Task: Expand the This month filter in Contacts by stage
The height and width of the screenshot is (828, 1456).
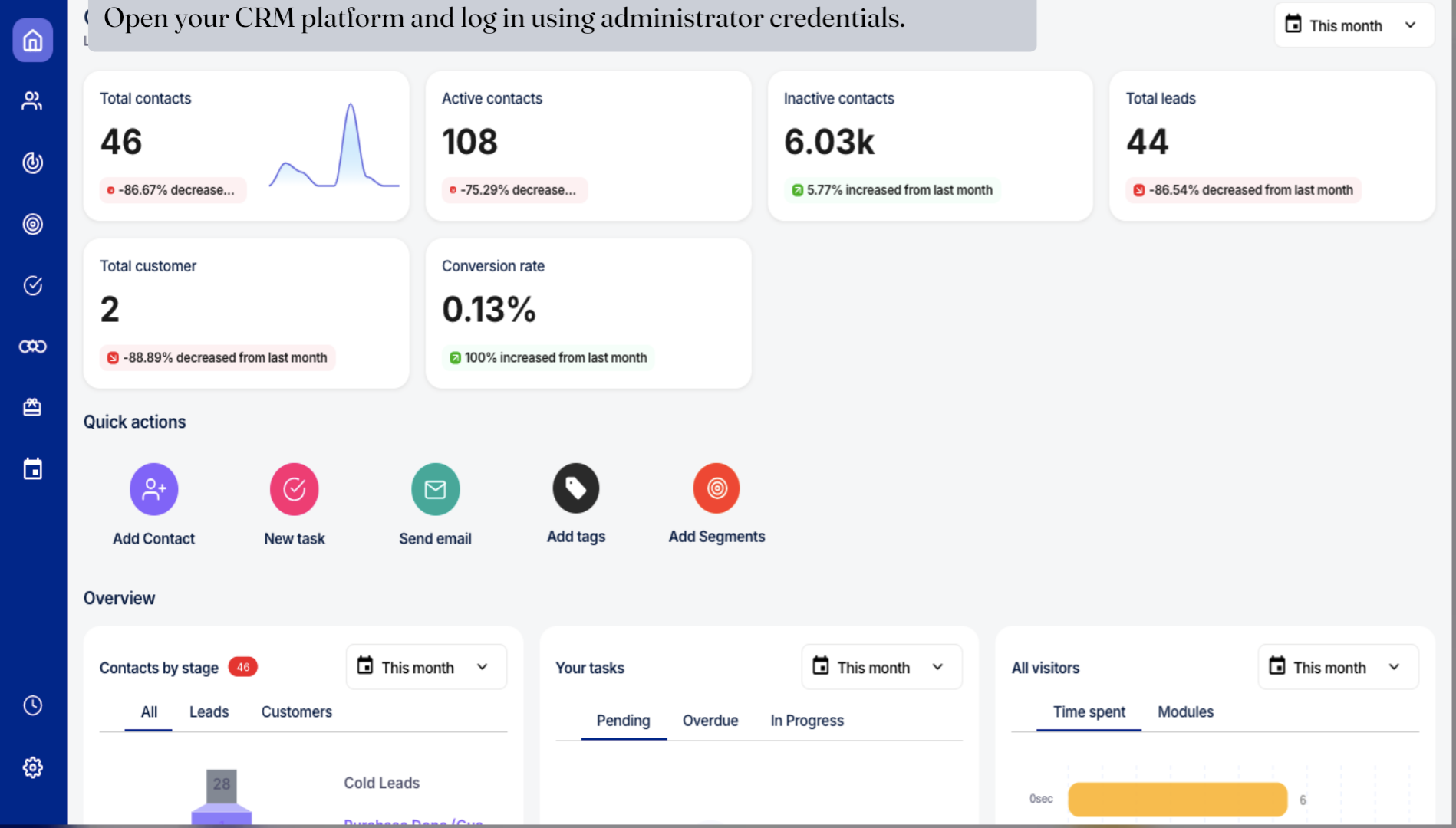Action: pyautogui.click(x=425, y=666)
